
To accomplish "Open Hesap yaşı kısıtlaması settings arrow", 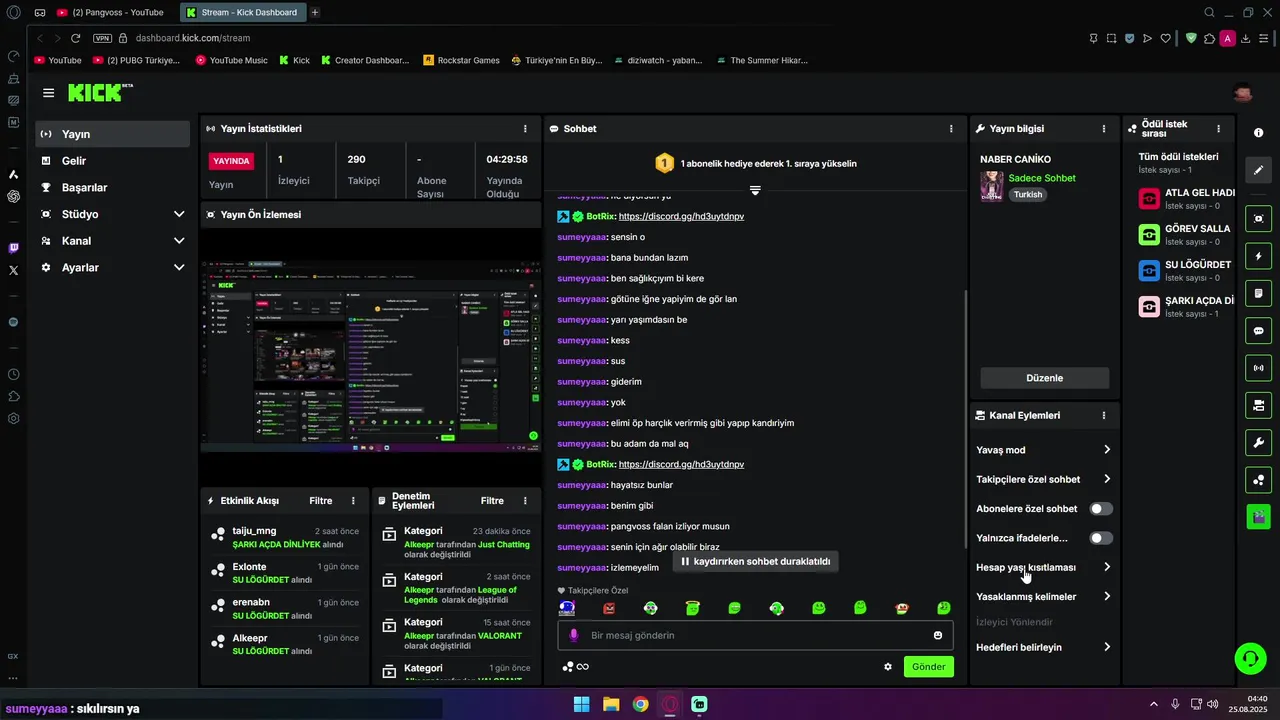I will pyautogui.click(x=1107, y=567).
